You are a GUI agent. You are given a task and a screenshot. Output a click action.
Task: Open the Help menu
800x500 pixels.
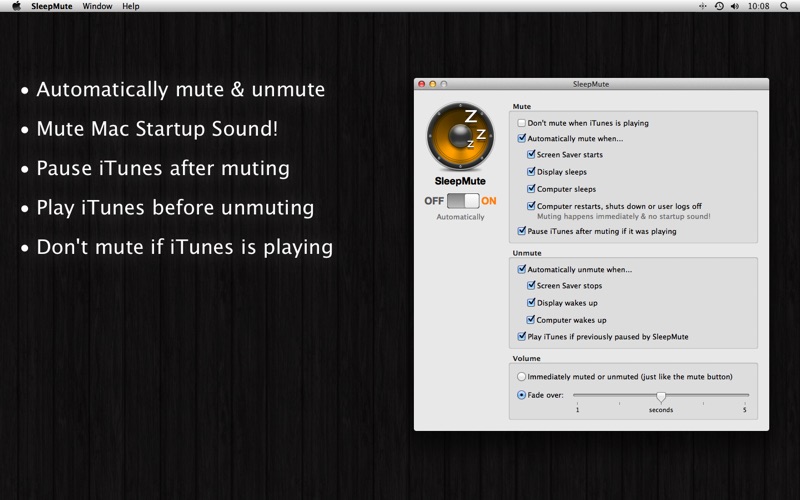pyautogui.click(x=131, y=6)
